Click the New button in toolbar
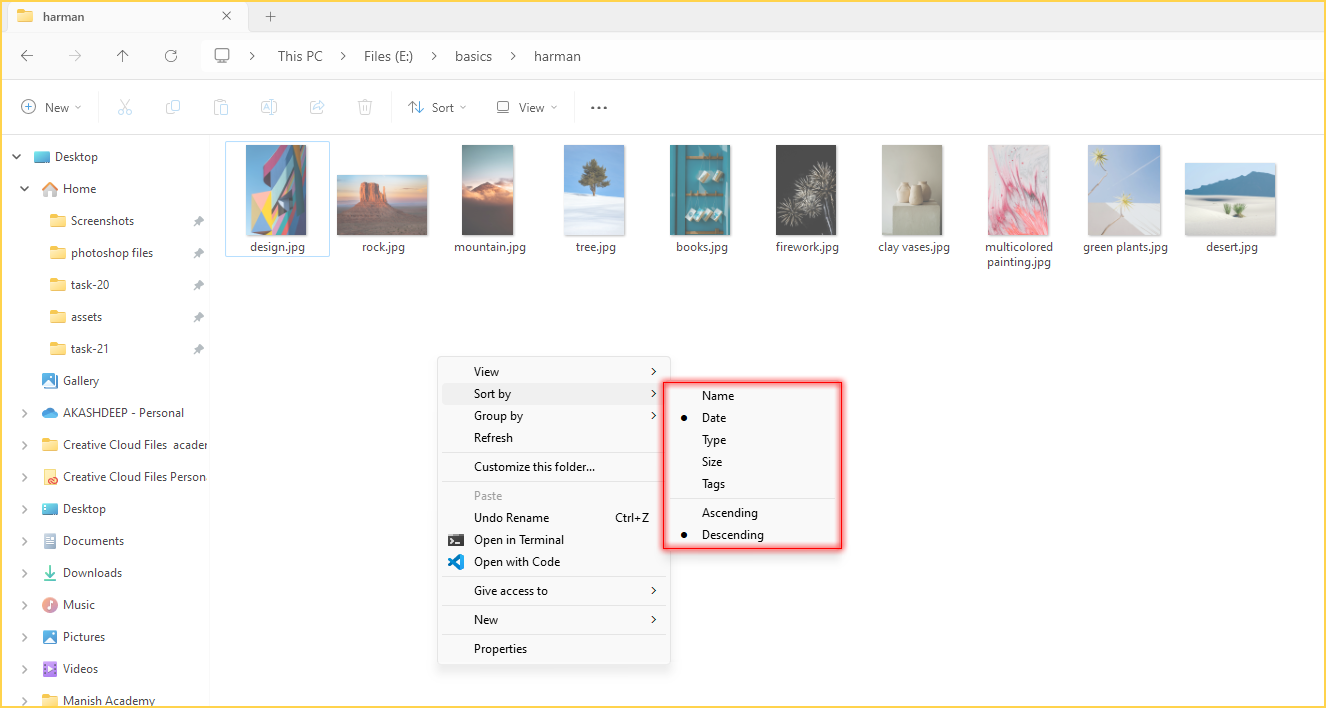The image size is (1326, 708). (x=51, y=108)
